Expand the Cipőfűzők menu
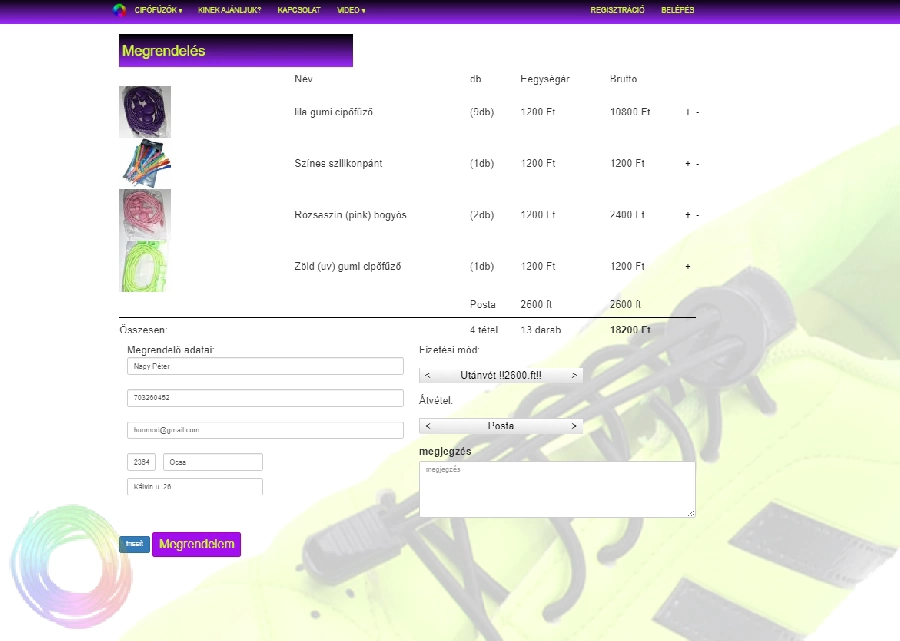The image size is (900, 641). (x=158, y=10)
